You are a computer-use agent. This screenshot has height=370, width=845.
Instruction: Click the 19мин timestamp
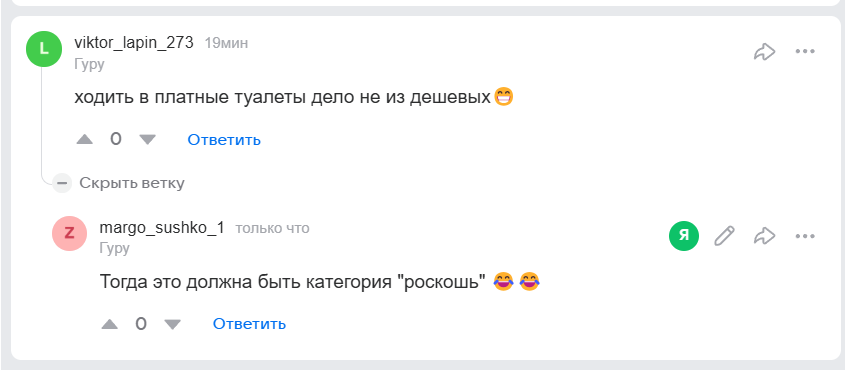click(226, 44)
